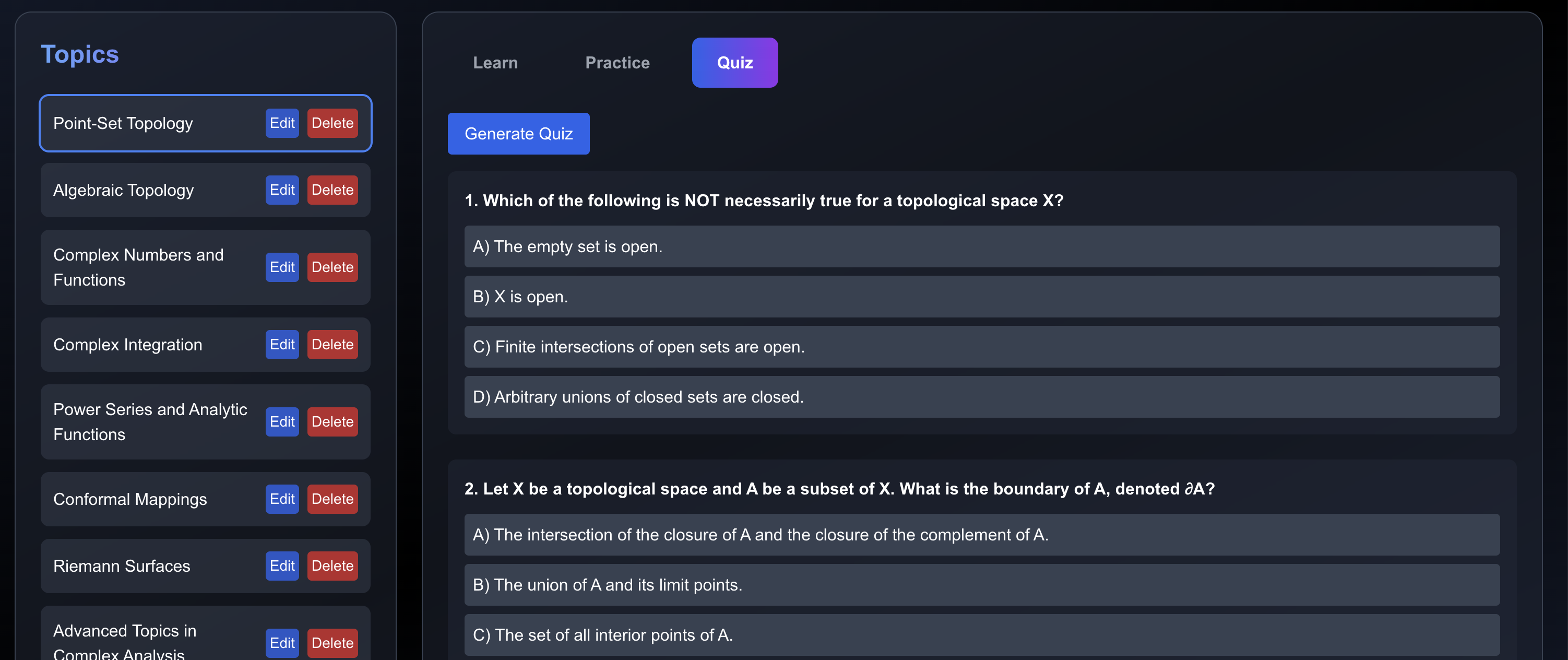Pick option C) Finite intersections of open sets
The image size is (1568, 660).
click(982, 347)
